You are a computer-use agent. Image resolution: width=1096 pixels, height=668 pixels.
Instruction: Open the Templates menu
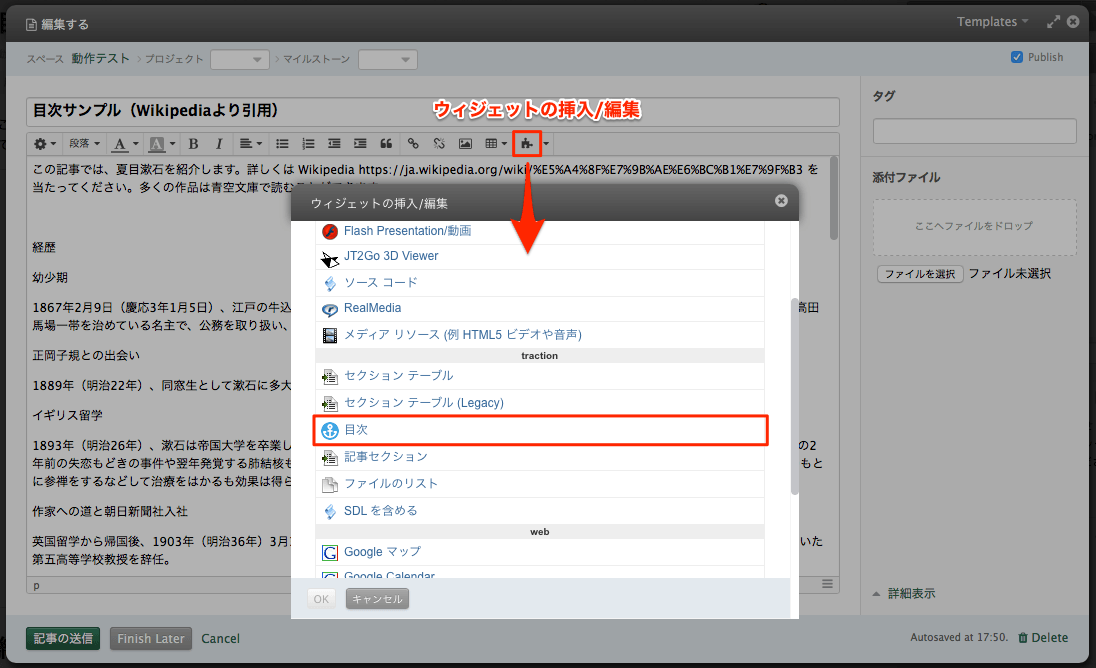click(x=993, y=22)
